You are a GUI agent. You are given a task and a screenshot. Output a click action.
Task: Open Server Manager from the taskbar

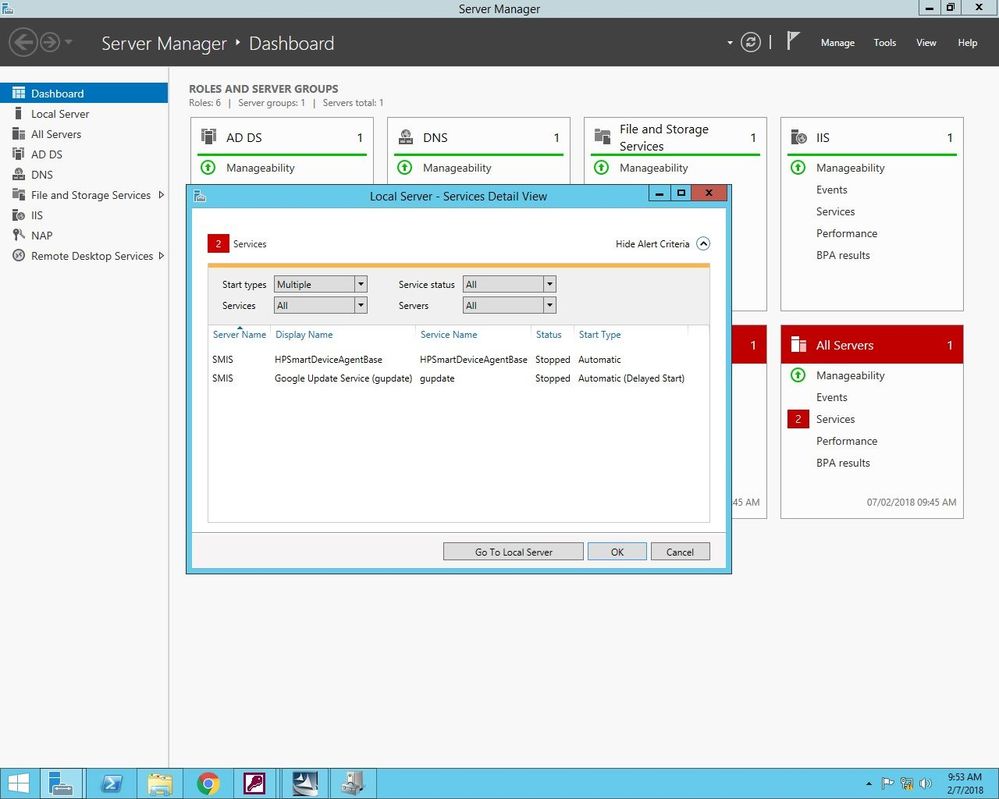tap(61, 784)
